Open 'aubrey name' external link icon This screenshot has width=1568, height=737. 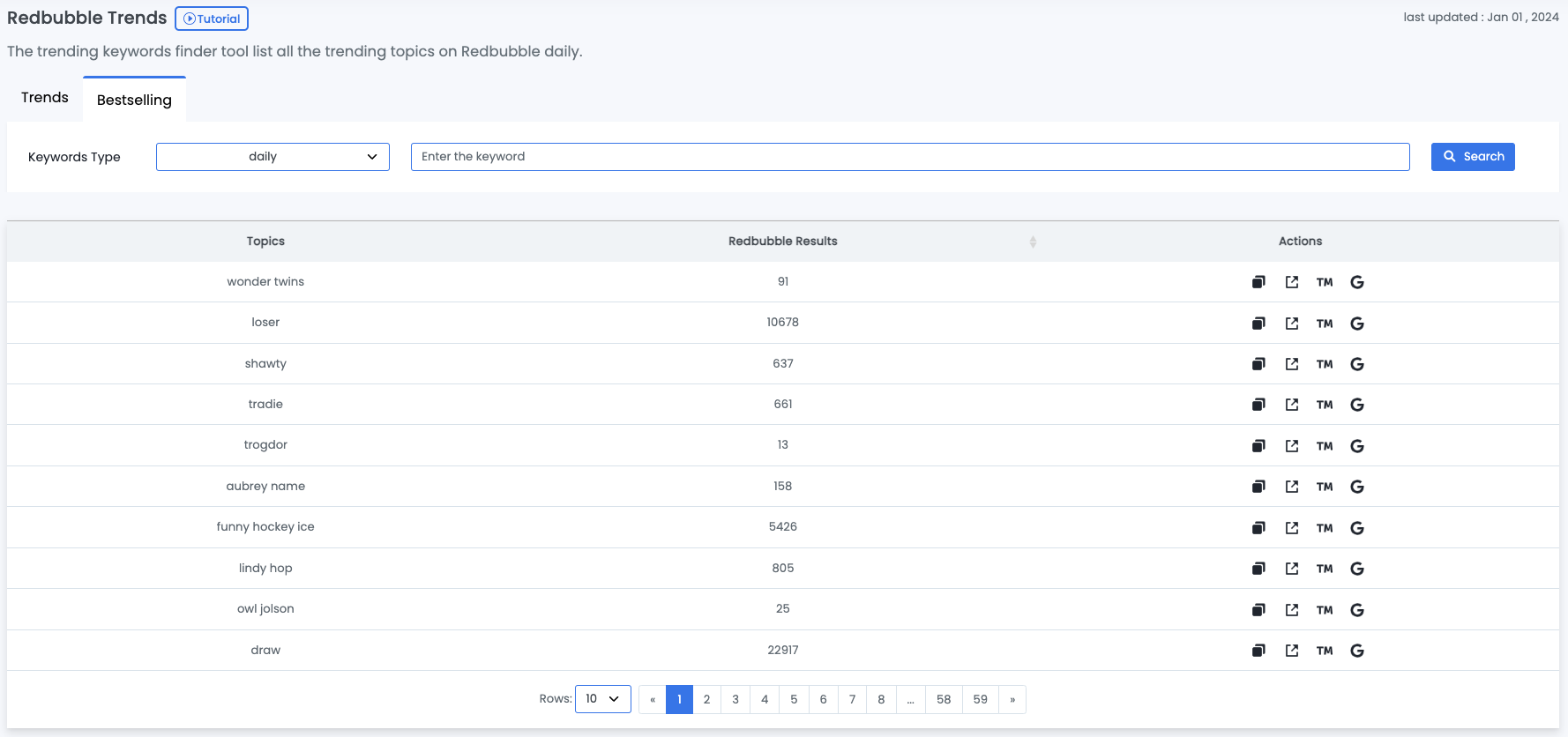pyautogui.click(x=1292, y=487)
